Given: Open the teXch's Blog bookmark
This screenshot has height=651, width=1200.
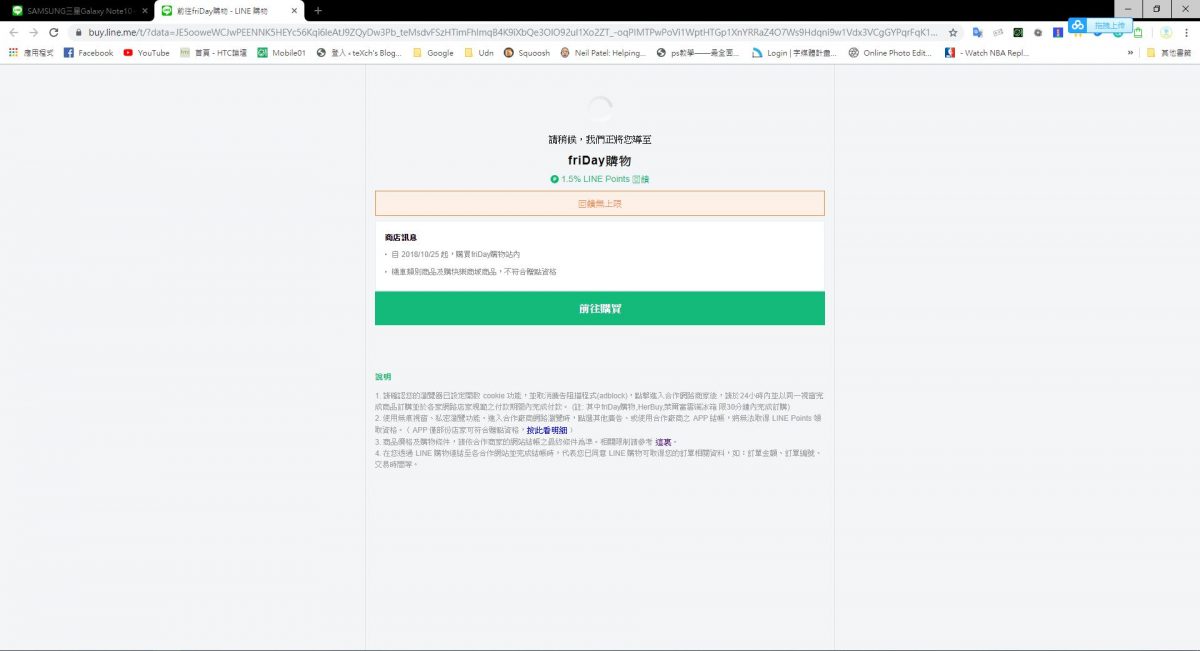Looking at the screenshot, I should point(358,53).
